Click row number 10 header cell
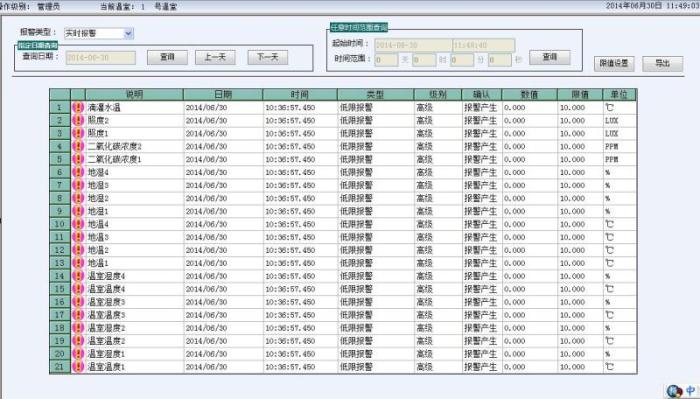Viewport: 700px width, 399px height. tap(60, 224)
